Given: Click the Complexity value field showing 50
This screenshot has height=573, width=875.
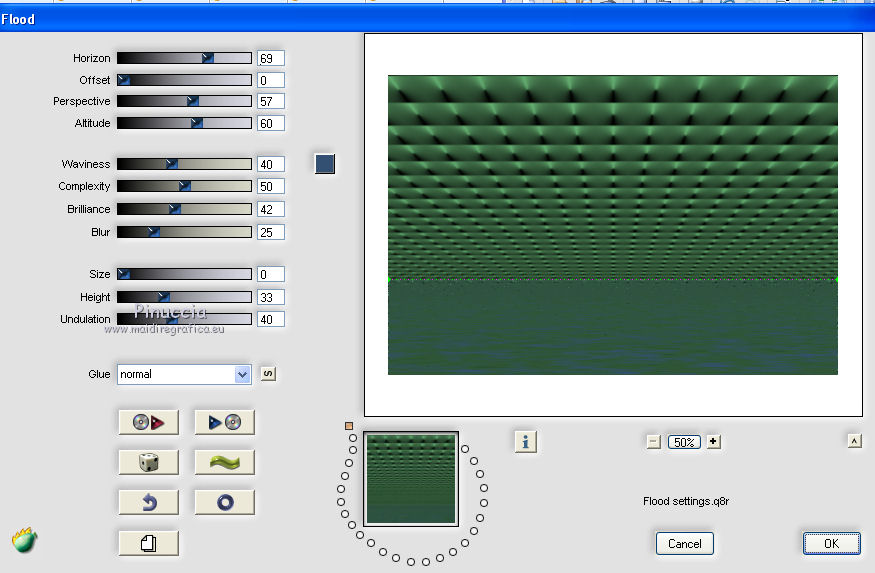Looking at the screenshot, I should click(271, 186).
